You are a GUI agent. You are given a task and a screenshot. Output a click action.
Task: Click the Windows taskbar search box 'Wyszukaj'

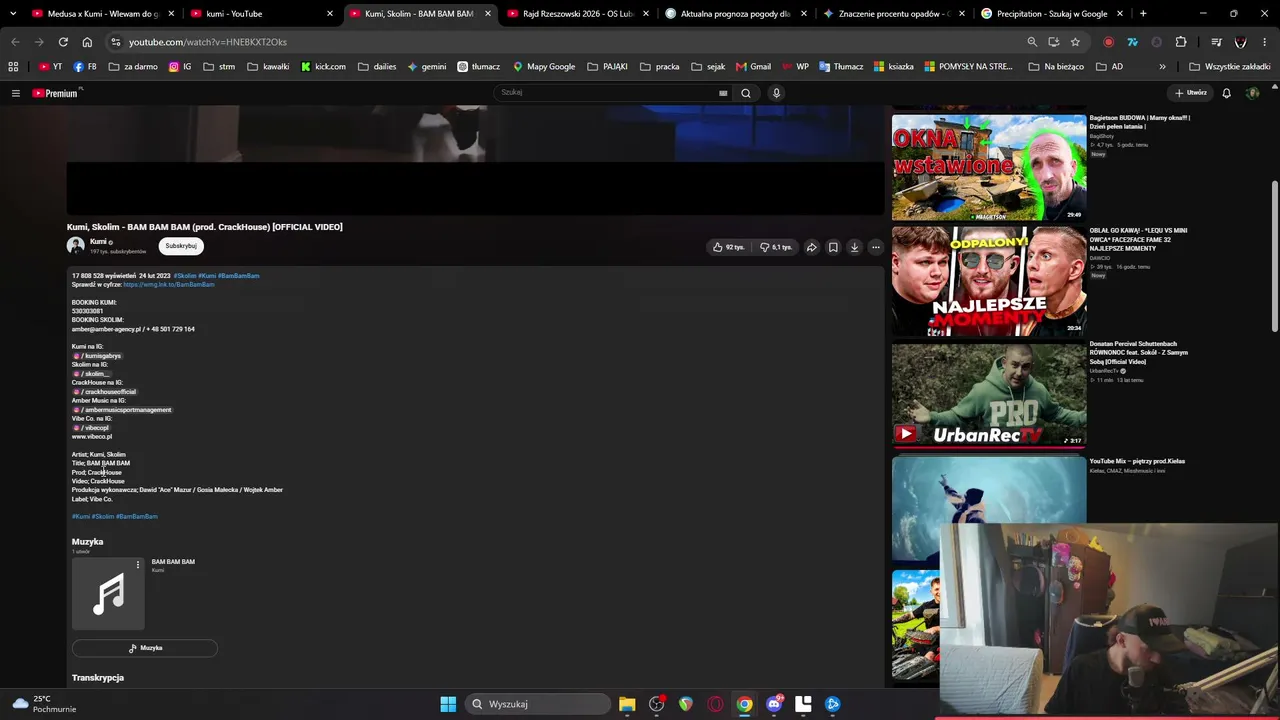click(x=540, y=704)
